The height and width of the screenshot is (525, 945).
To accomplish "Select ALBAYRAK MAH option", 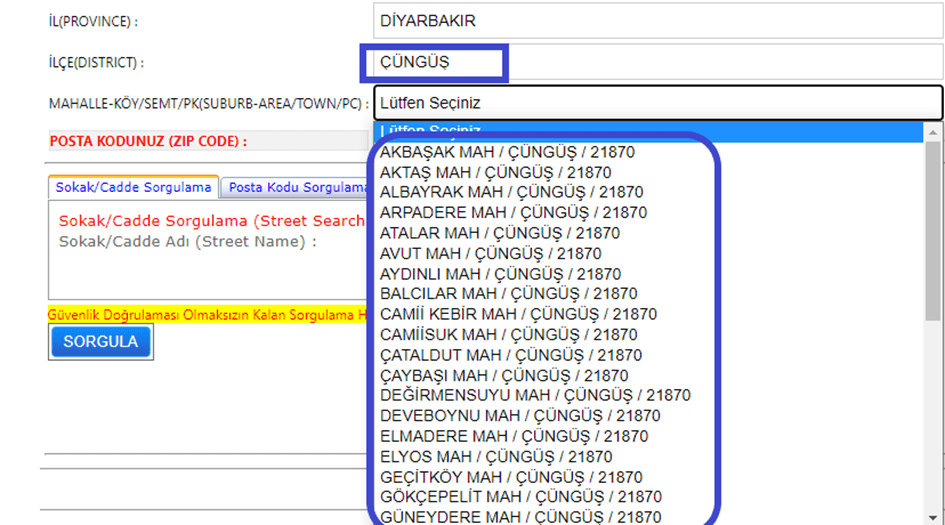I will pos(511,193).
